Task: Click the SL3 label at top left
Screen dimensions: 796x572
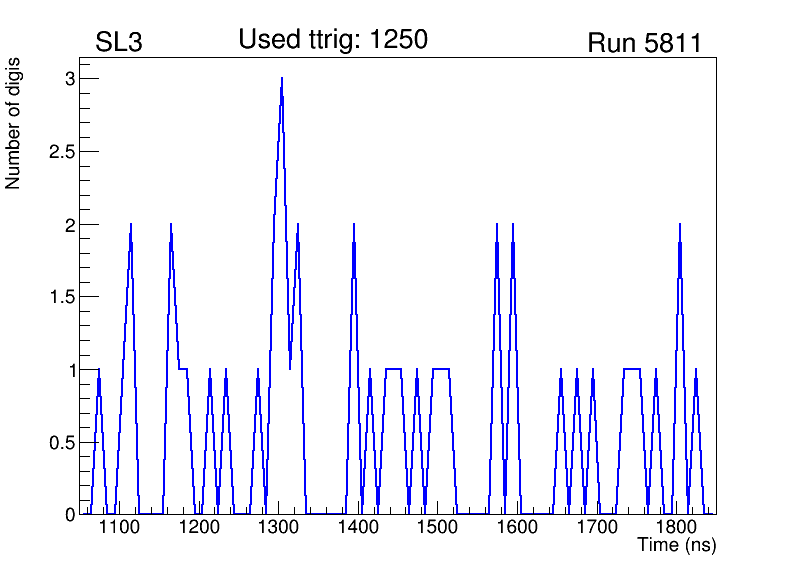Action: [119, 43]
